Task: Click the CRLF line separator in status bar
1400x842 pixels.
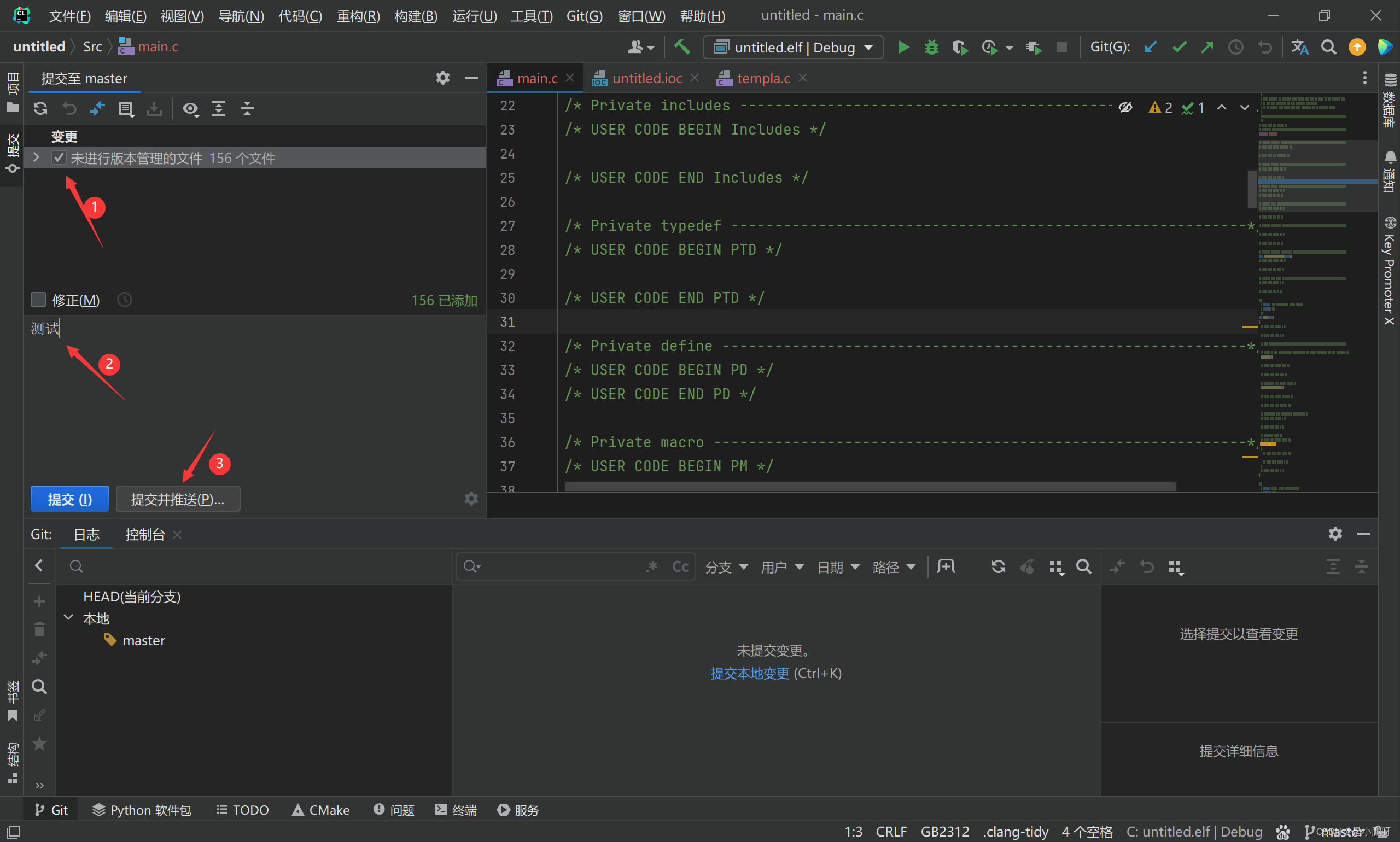Action: tap(891, 831)
